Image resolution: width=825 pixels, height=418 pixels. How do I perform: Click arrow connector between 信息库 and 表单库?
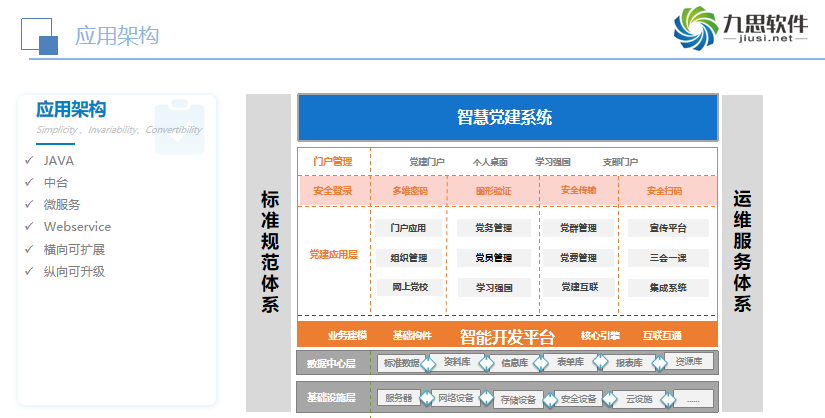[x=543, y=362]
